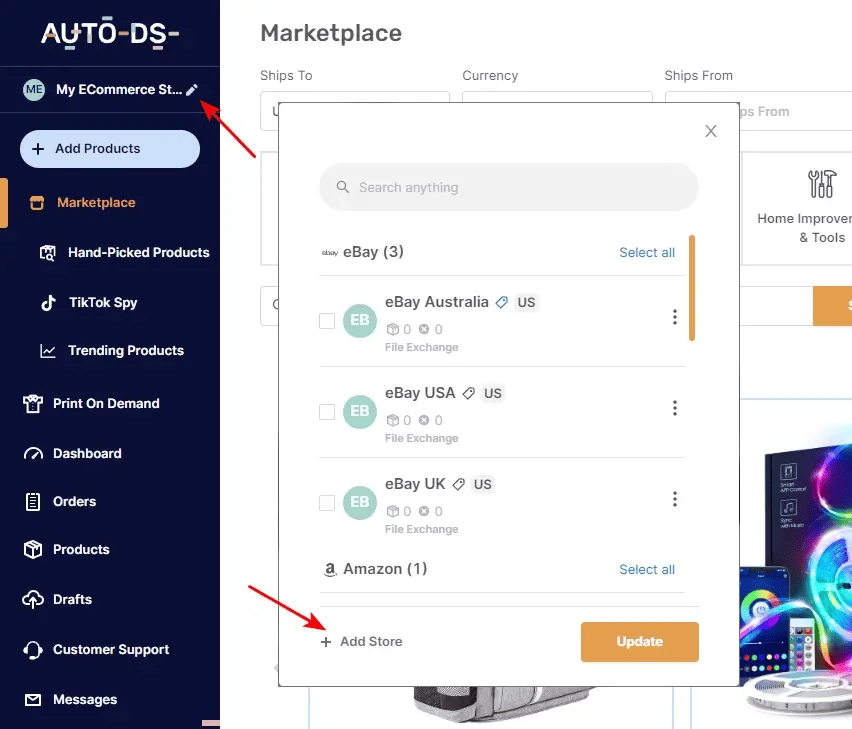Click Select all for eBay stores
The image size is (852, 729).
pyautogui.click(x=646, y=252)
